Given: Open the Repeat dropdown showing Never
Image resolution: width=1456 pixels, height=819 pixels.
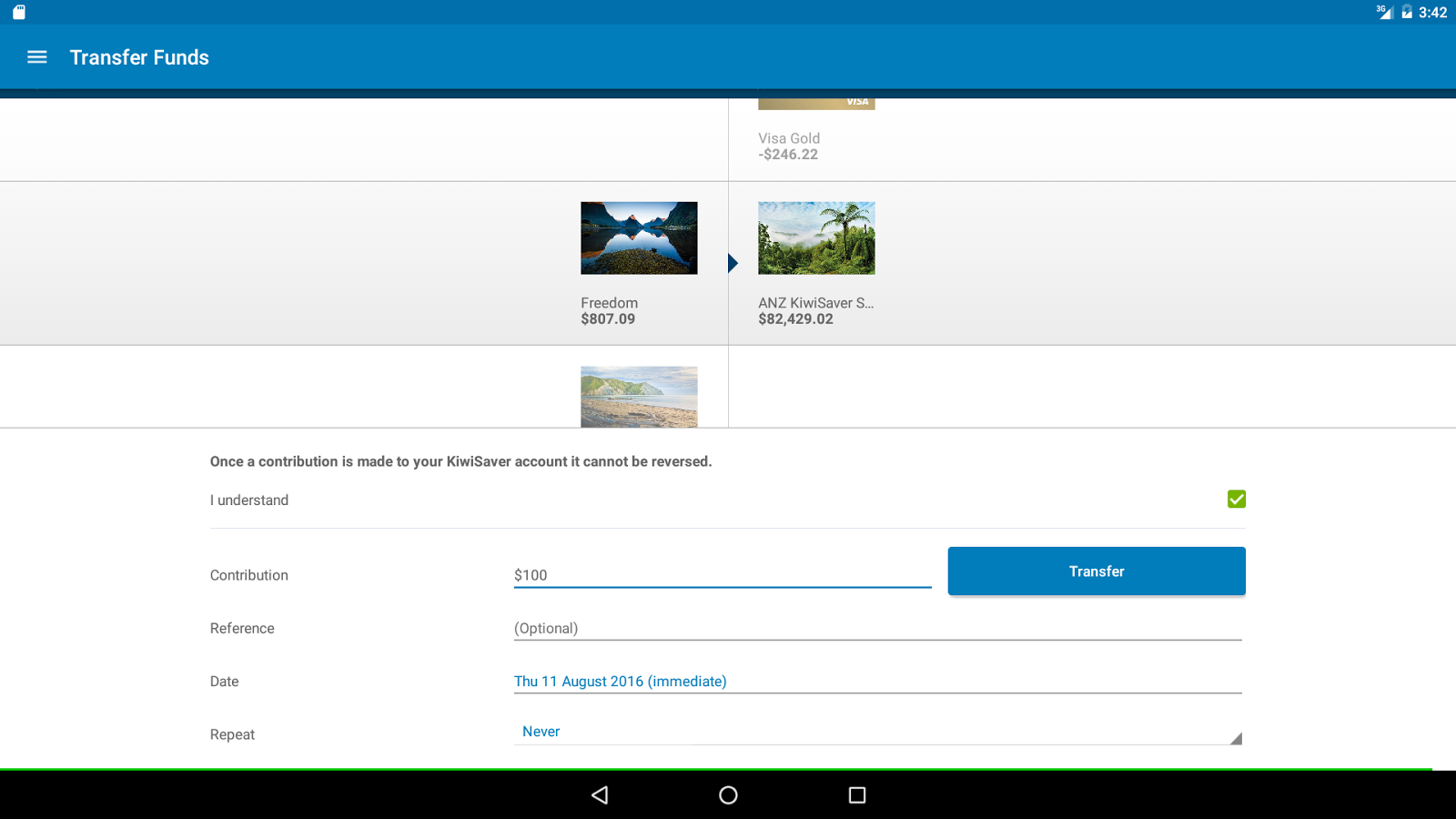Looking at the screenshot, I should pyautogui.click(x=878, y=732).
